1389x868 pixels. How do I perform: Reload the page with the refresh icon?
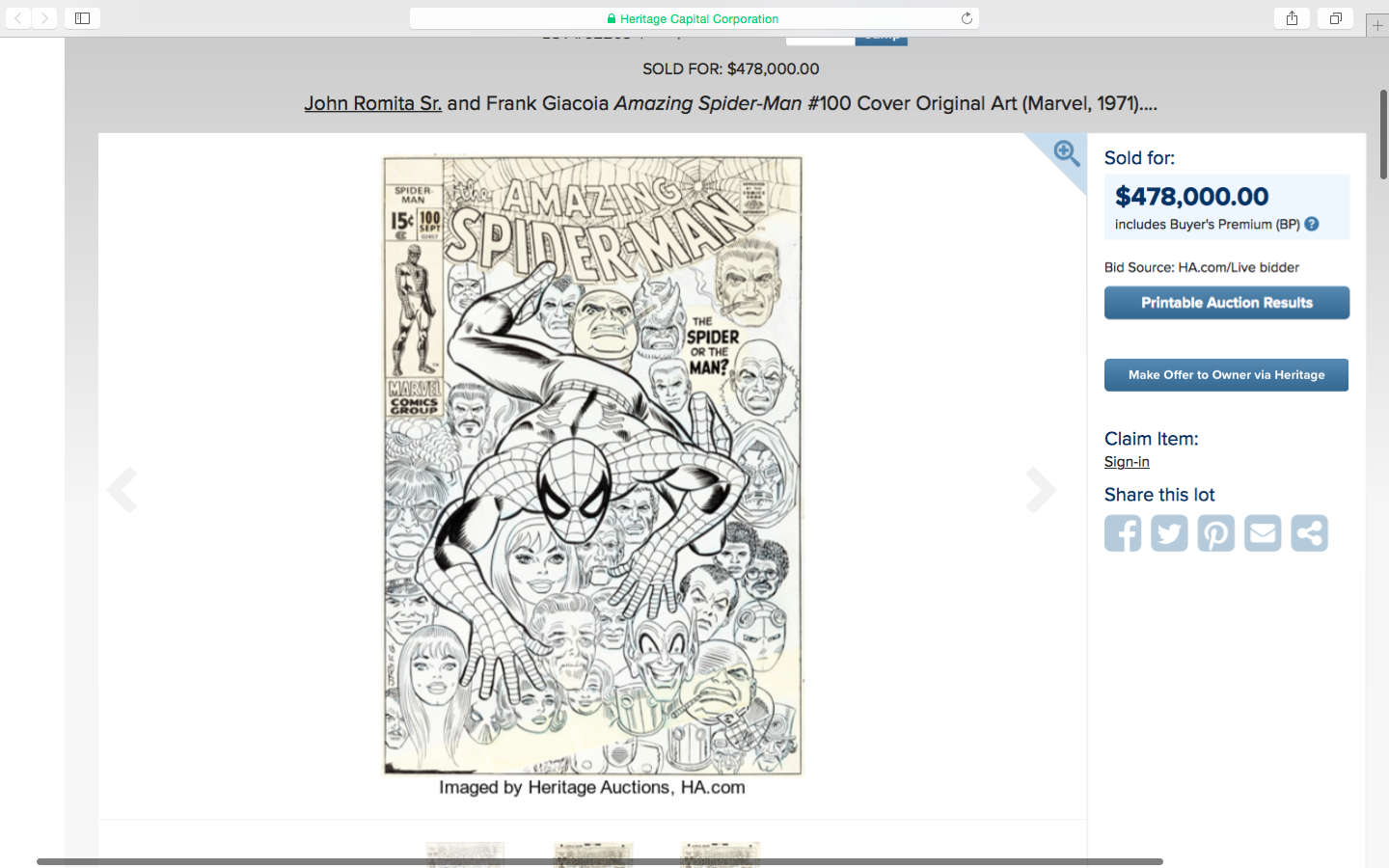[x=967, y=18]
